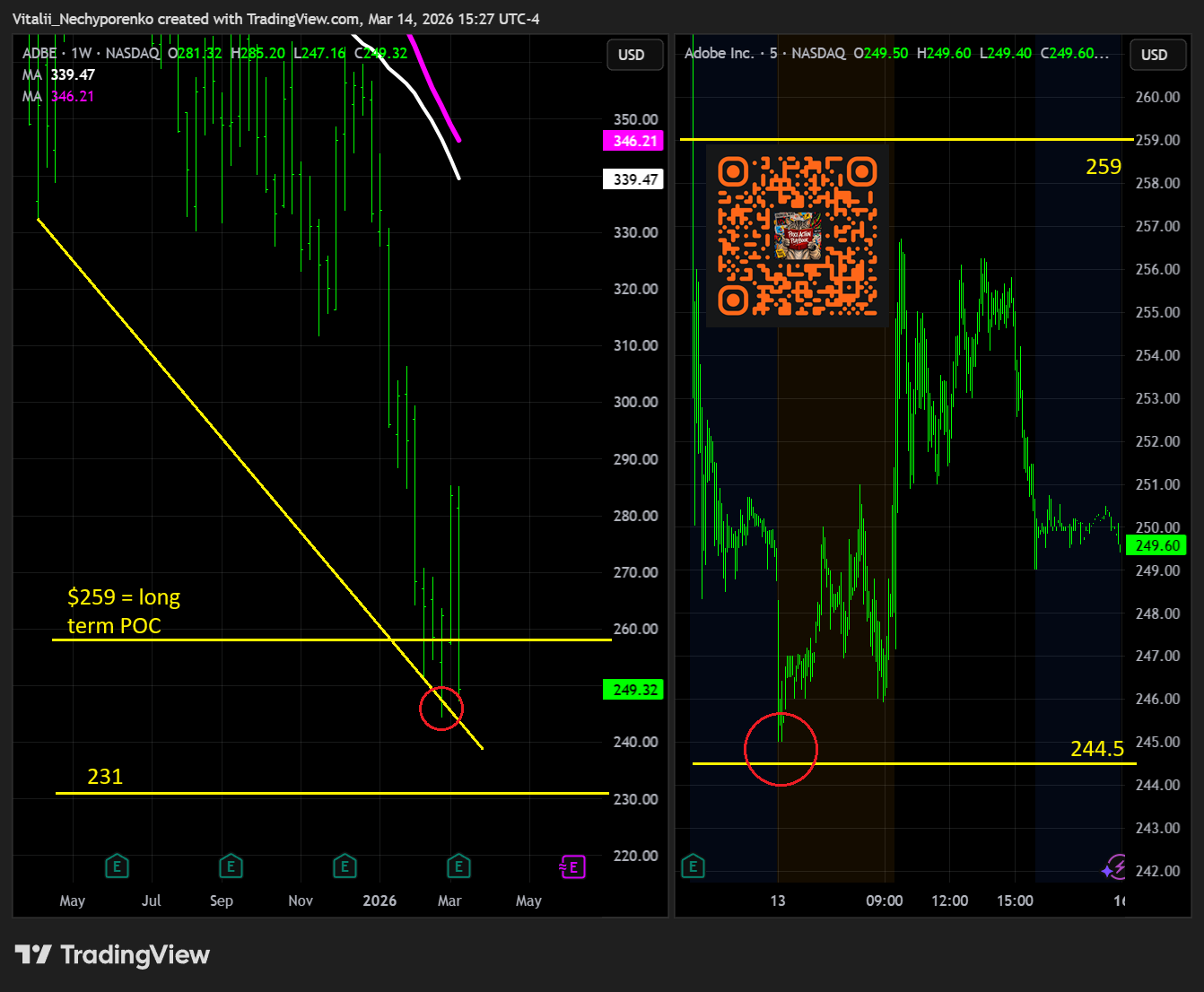Click the 300.00 price axis label
Screen dimensions: 1204x992
[x=635, y=402]
